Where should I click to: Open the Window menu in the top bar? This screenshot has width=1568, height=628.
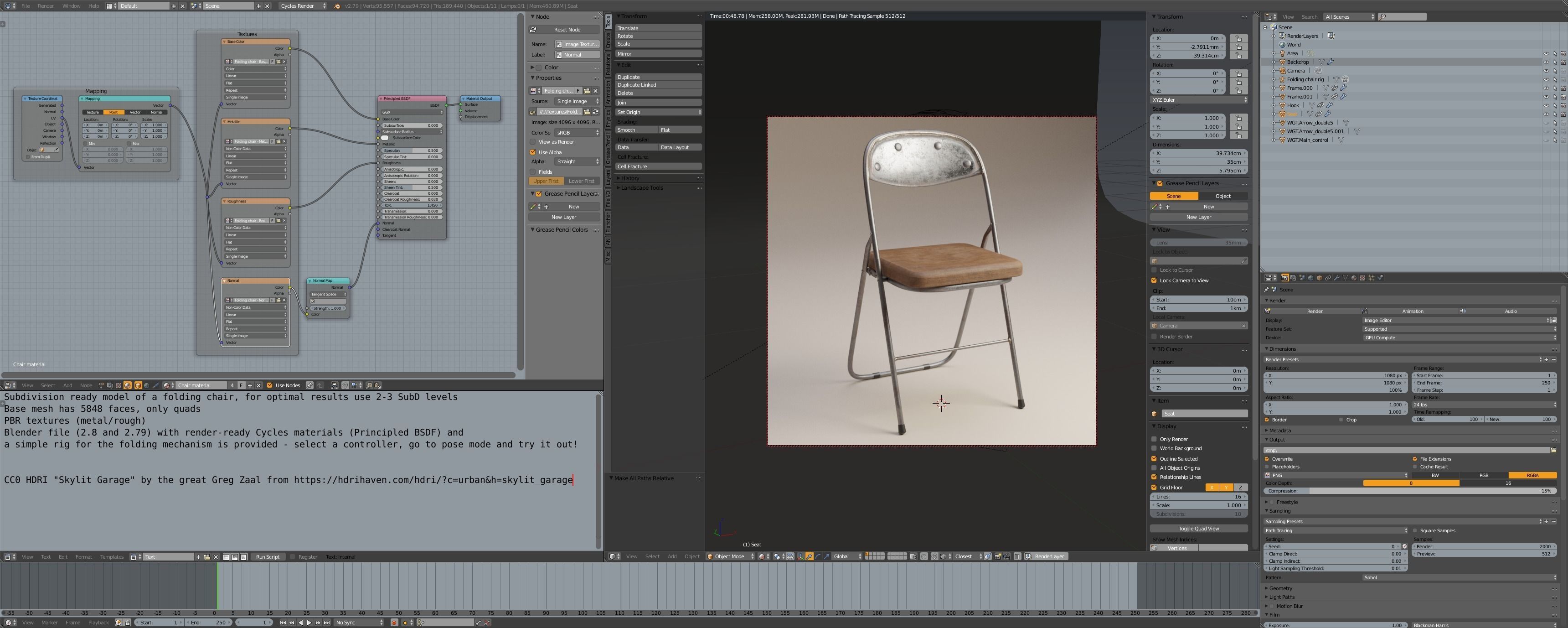(x=71, y=5)
